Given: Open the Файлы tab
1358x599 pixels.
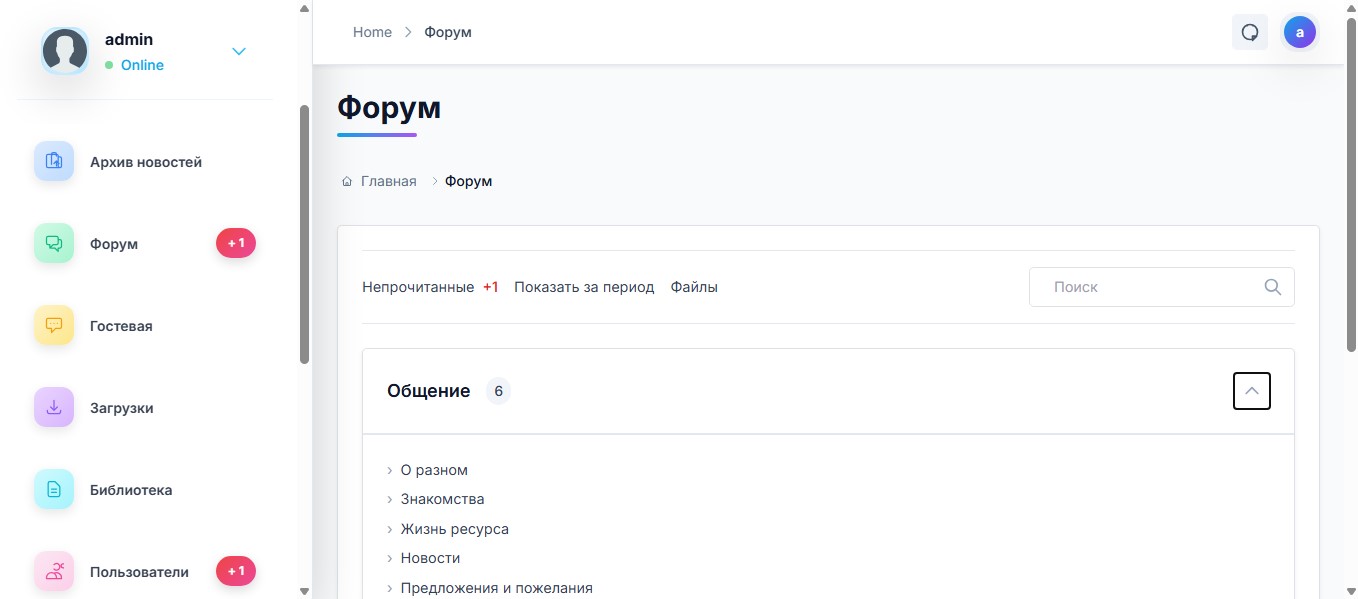Looking at the screenshot, I should [694, 287].
